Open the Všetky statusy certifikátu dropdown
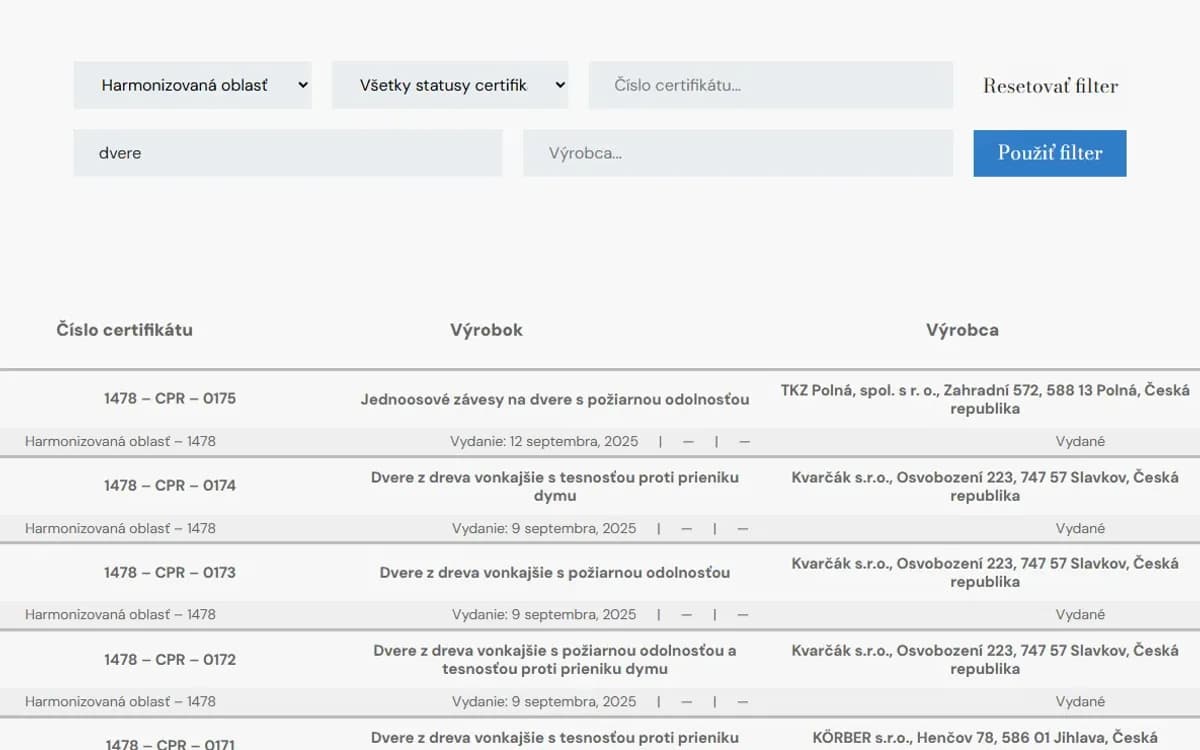The height and width of the screenshot is (750, 1200). (x=450, y=85)
